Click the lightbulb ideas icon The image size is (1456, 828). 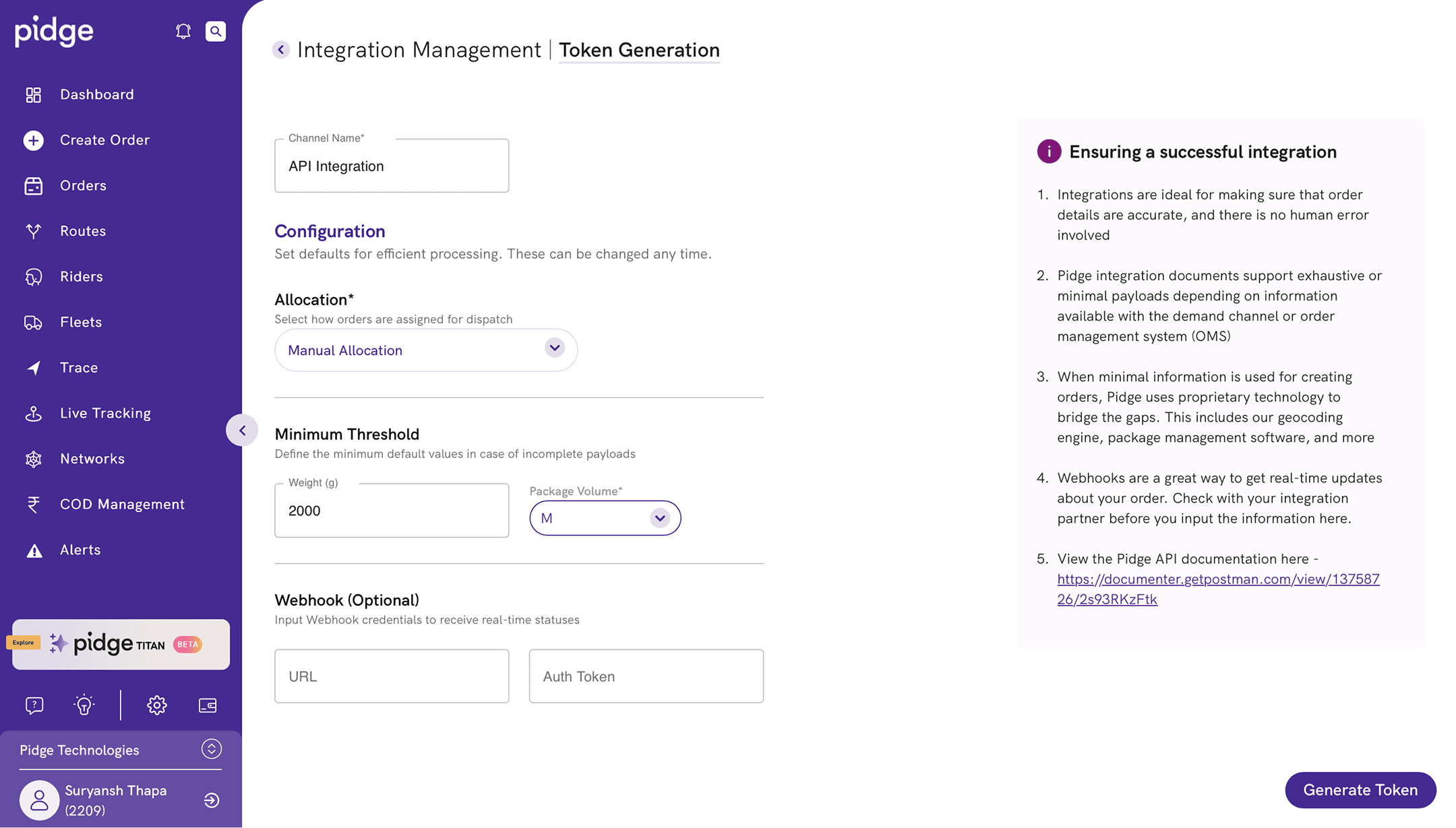click(84, 705)
